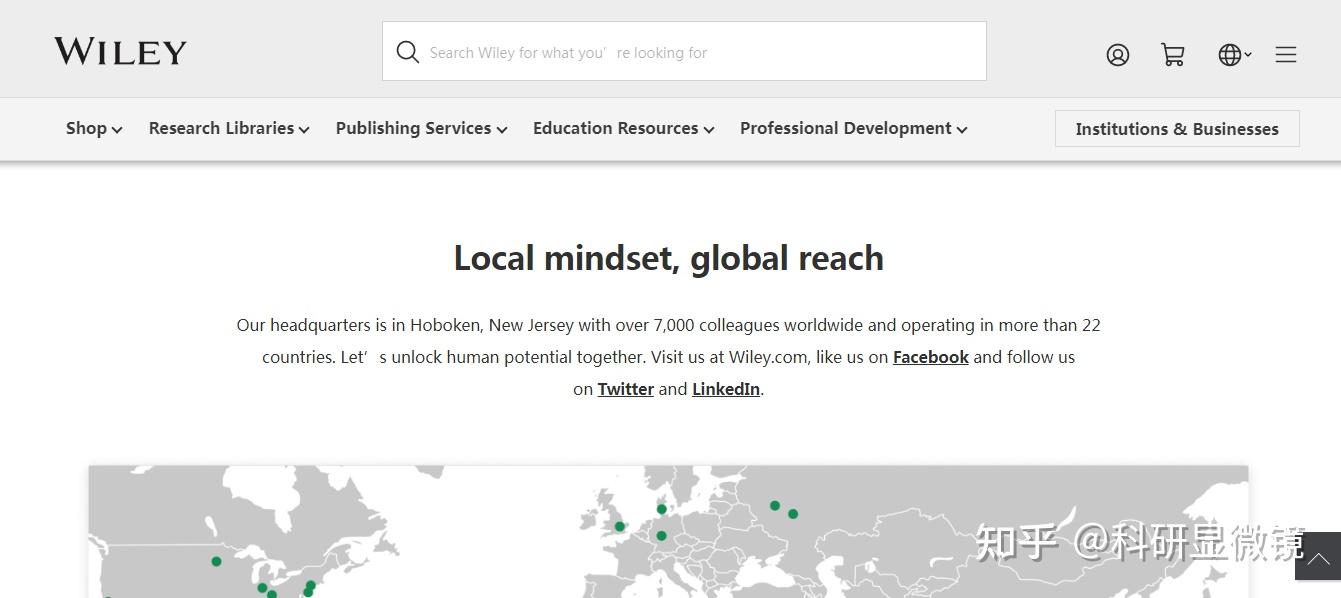Expand the Research Libraries dropdown
This screenshot has width=1341, height=598.
(228, 128)
